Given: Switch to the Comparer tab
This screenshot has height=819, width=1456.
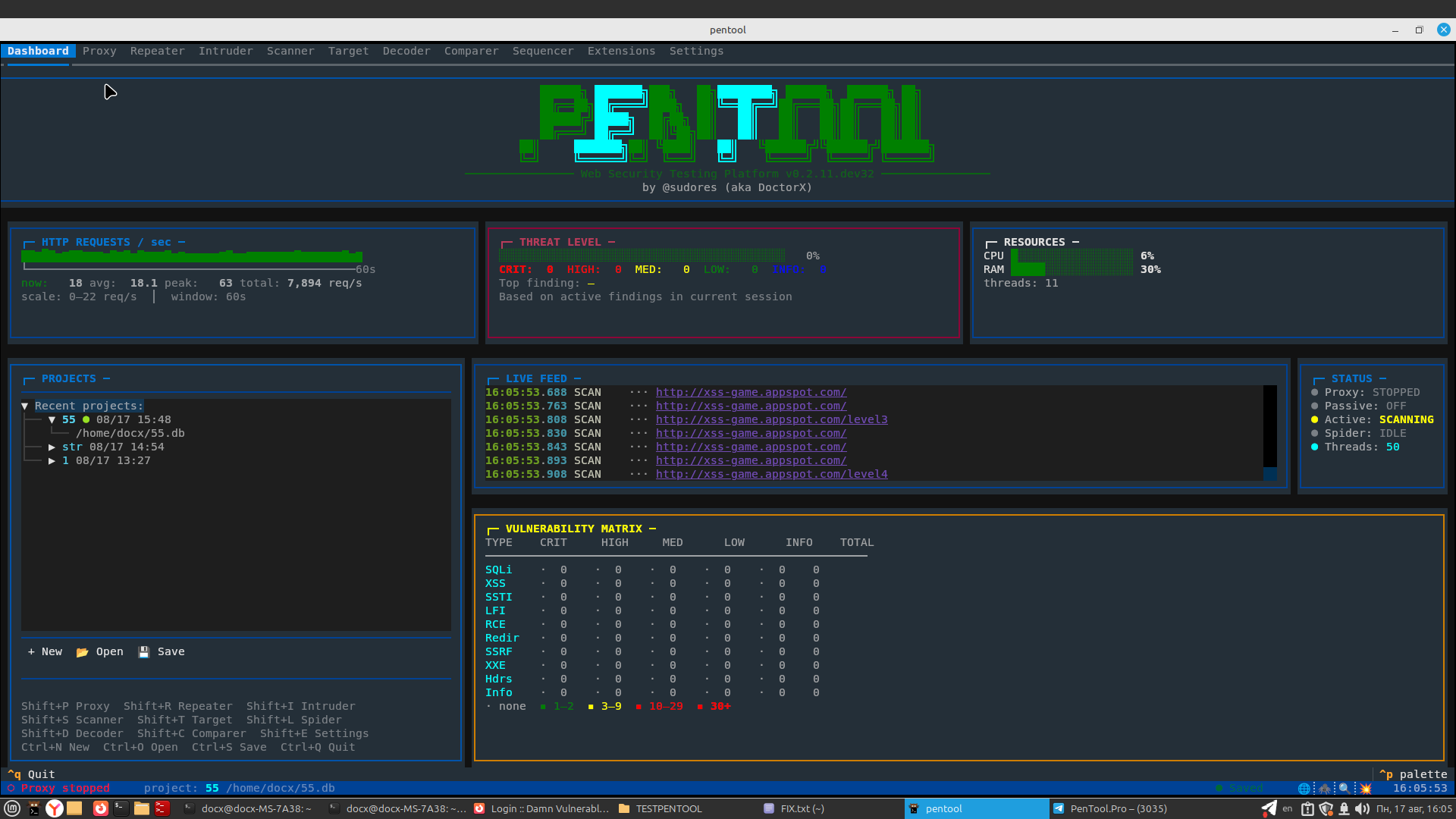Looking at the screenshot, I should click(471, 51).
